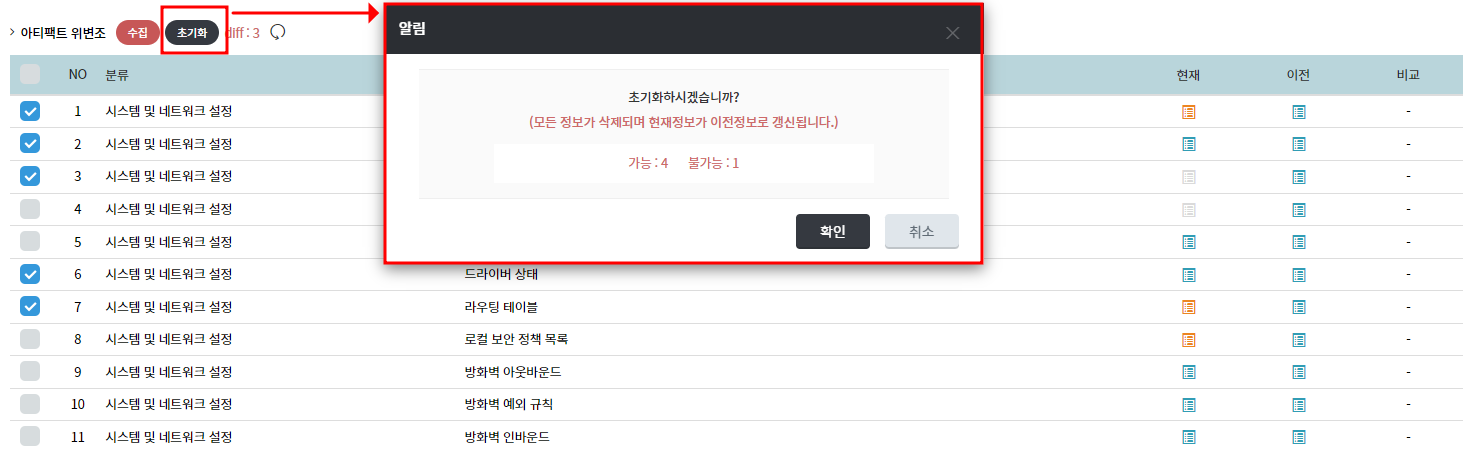Check the checkbox for row 4
The height and width of the screenshot is (451, 1476).
(30, 209)
